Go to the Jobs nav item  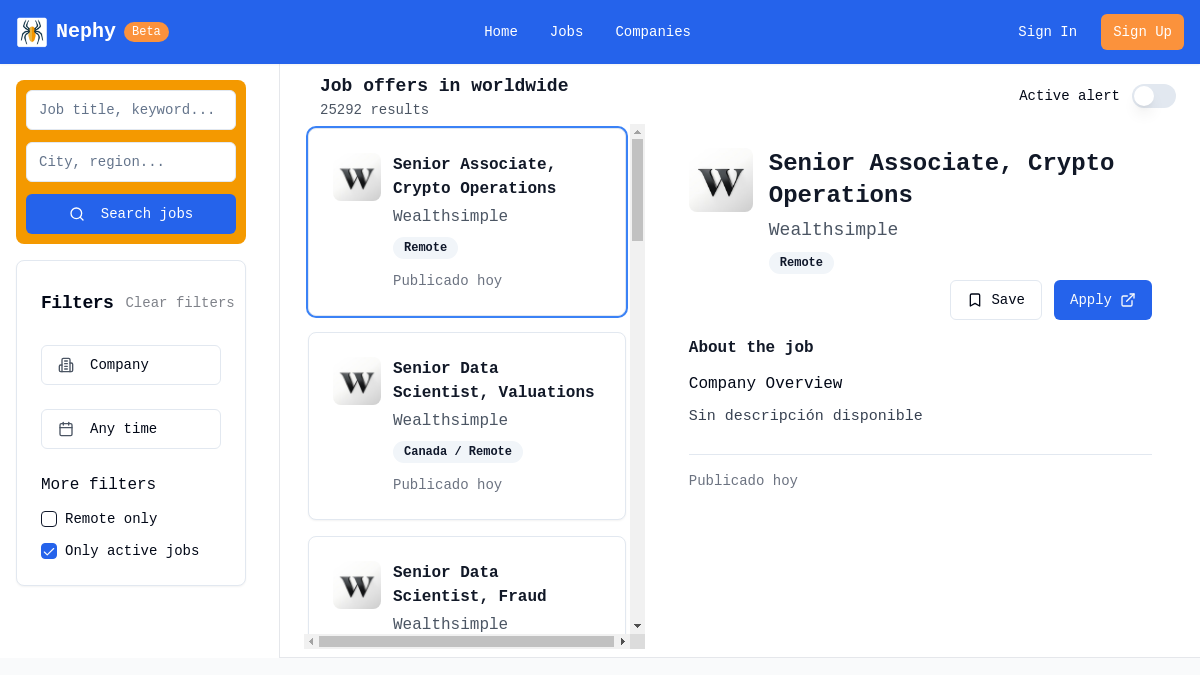click(566, 32)
